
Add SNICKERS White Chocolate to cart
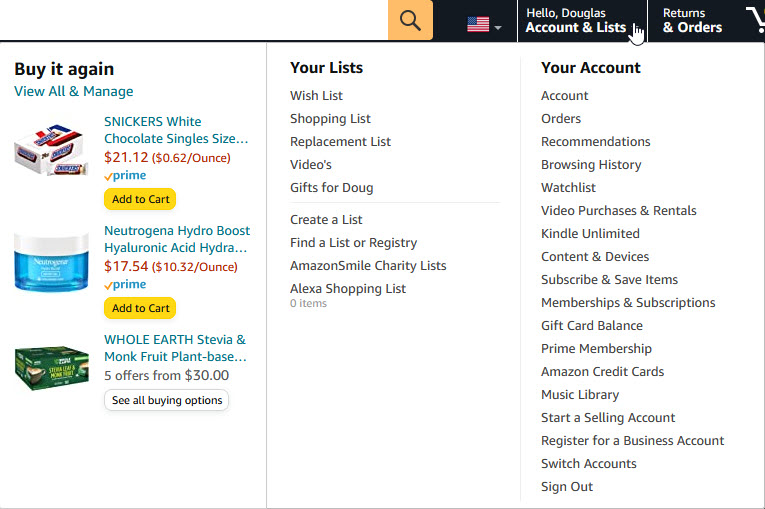click(140, 199)
